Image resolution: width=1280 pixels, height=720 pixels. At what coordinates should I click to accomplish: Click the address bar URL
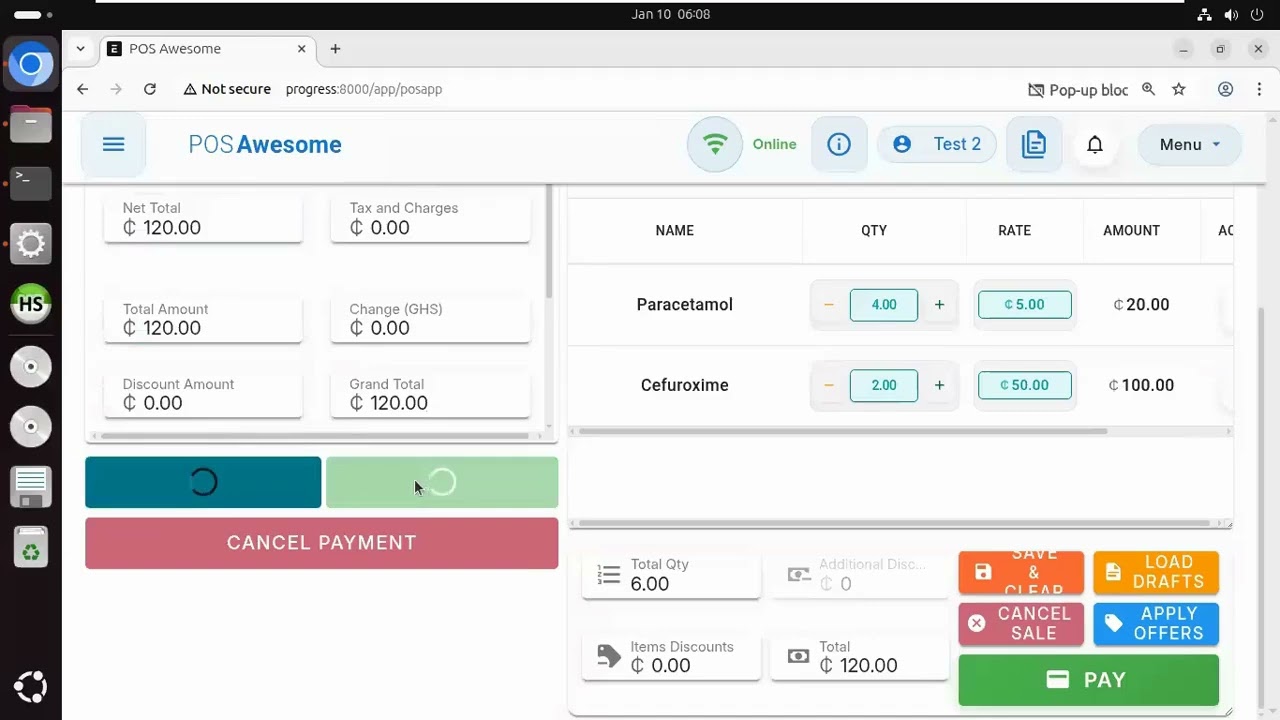pyautogui.click(x=364, y=89)
